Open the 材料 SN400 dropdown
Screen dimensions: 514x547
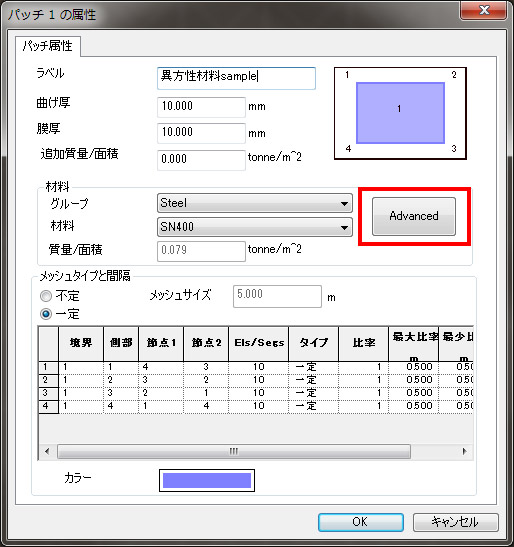point(254,227)
